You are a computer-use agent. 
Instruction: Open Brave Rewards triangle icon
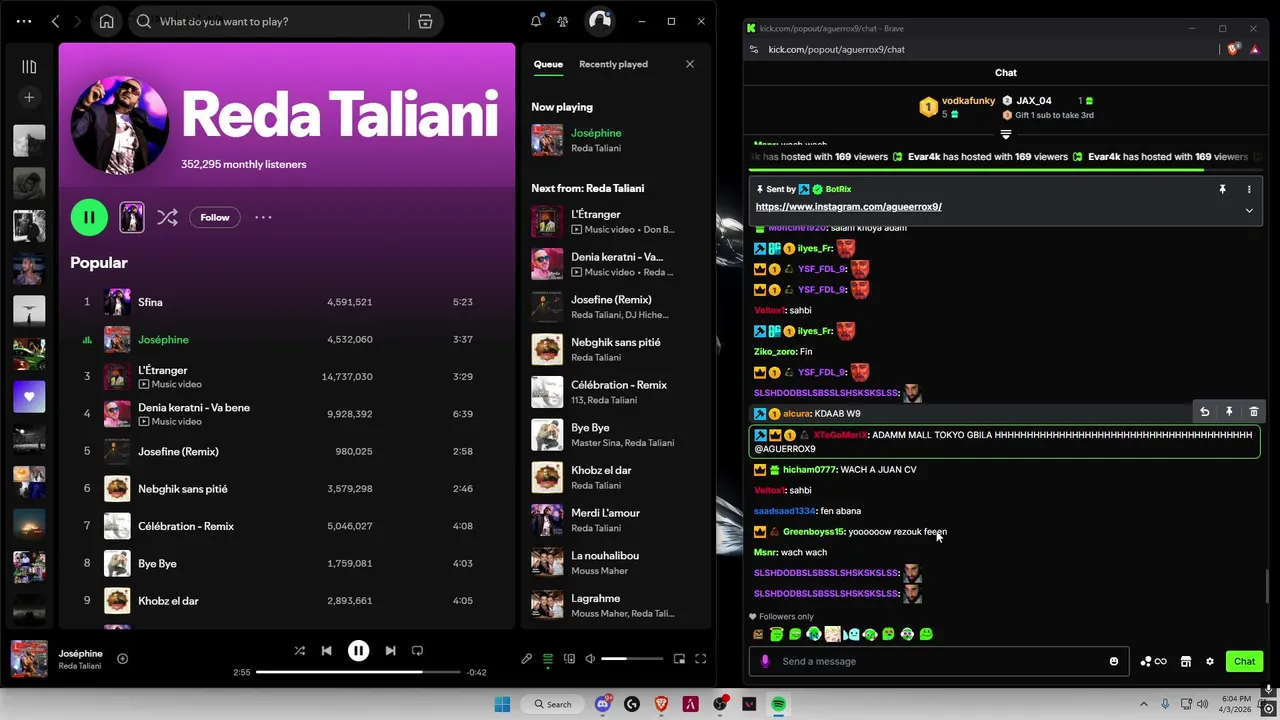(1257, 49)
